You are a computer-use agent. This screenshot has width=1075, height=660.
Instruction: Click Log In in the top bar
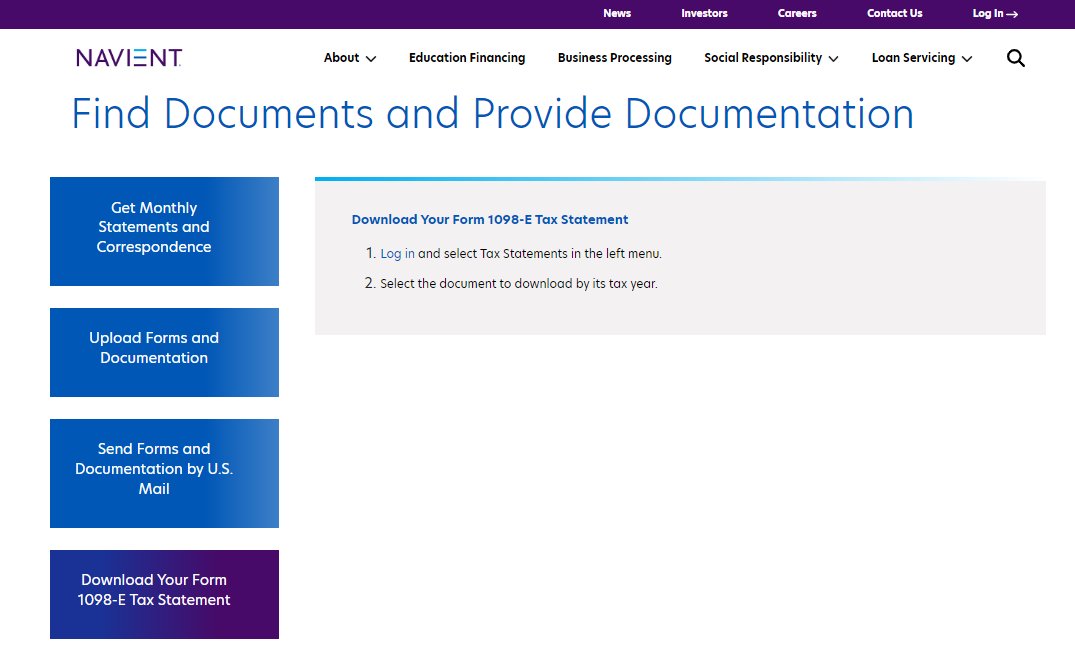(987, 13)
